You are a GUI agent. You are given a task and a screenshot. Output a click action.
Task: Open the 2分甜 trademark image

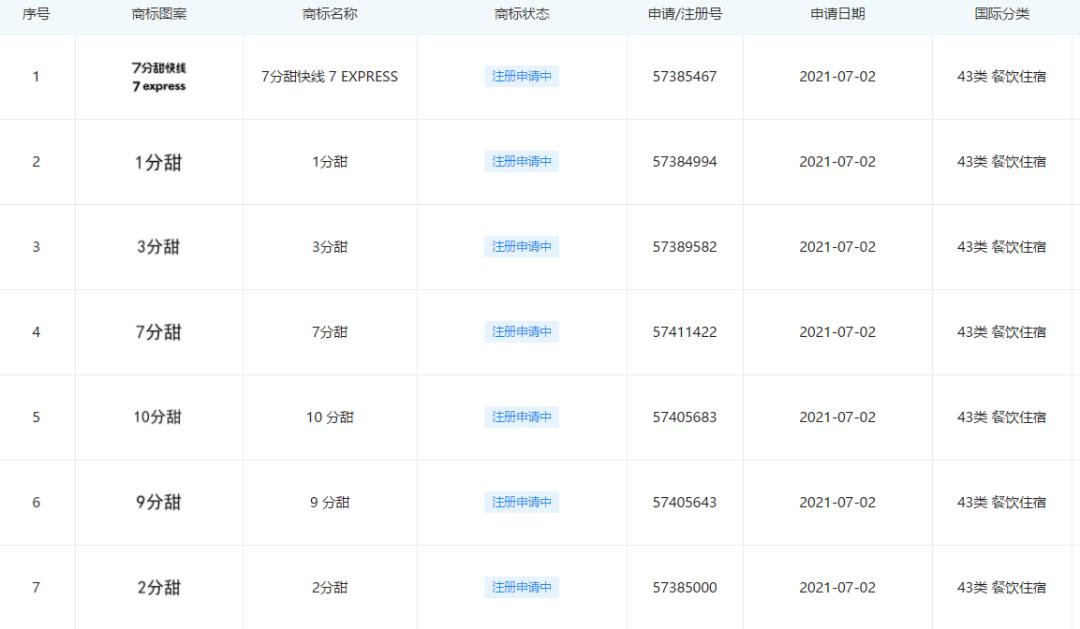point(158,588)
